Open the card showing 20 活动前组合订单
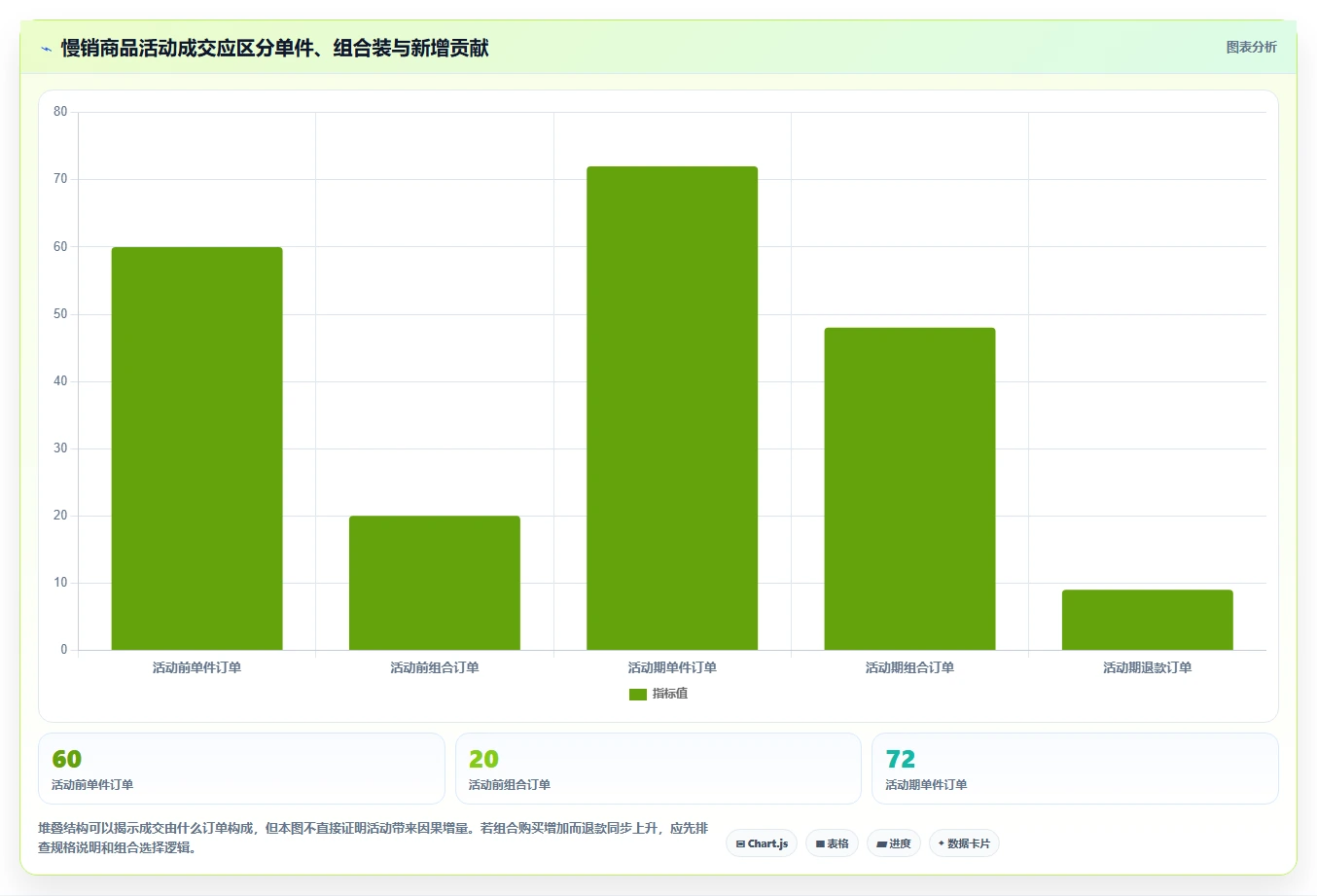This screenshot has width=1317, height=896. pyautogui.click(x=658, y=769)
